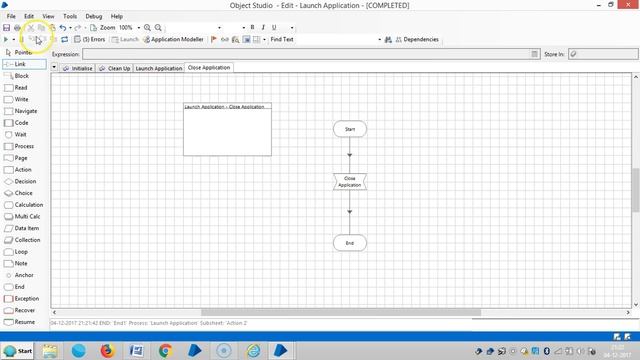Open the run speed dropdown arrow

point(13,40)
